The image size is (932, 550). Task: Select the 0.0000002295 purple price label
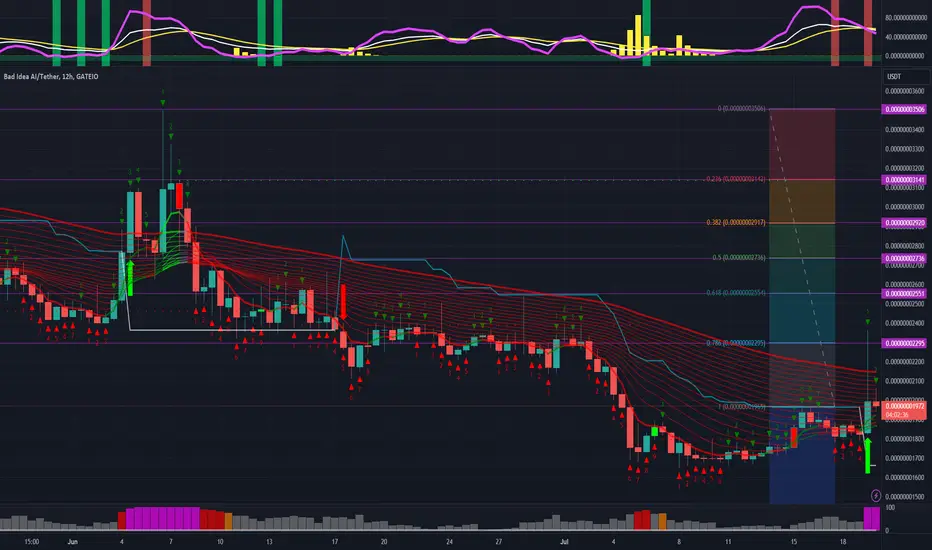[903, 343]
